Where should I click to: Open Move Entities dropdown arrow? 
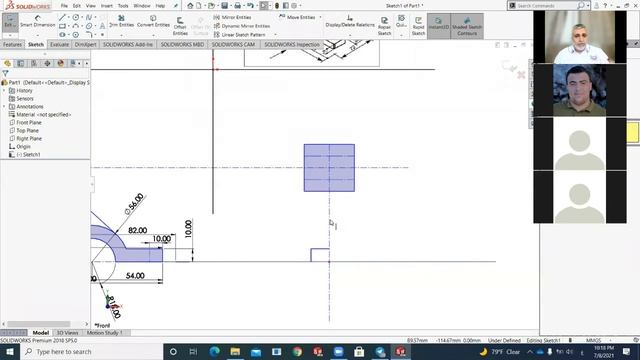(320, 17)
